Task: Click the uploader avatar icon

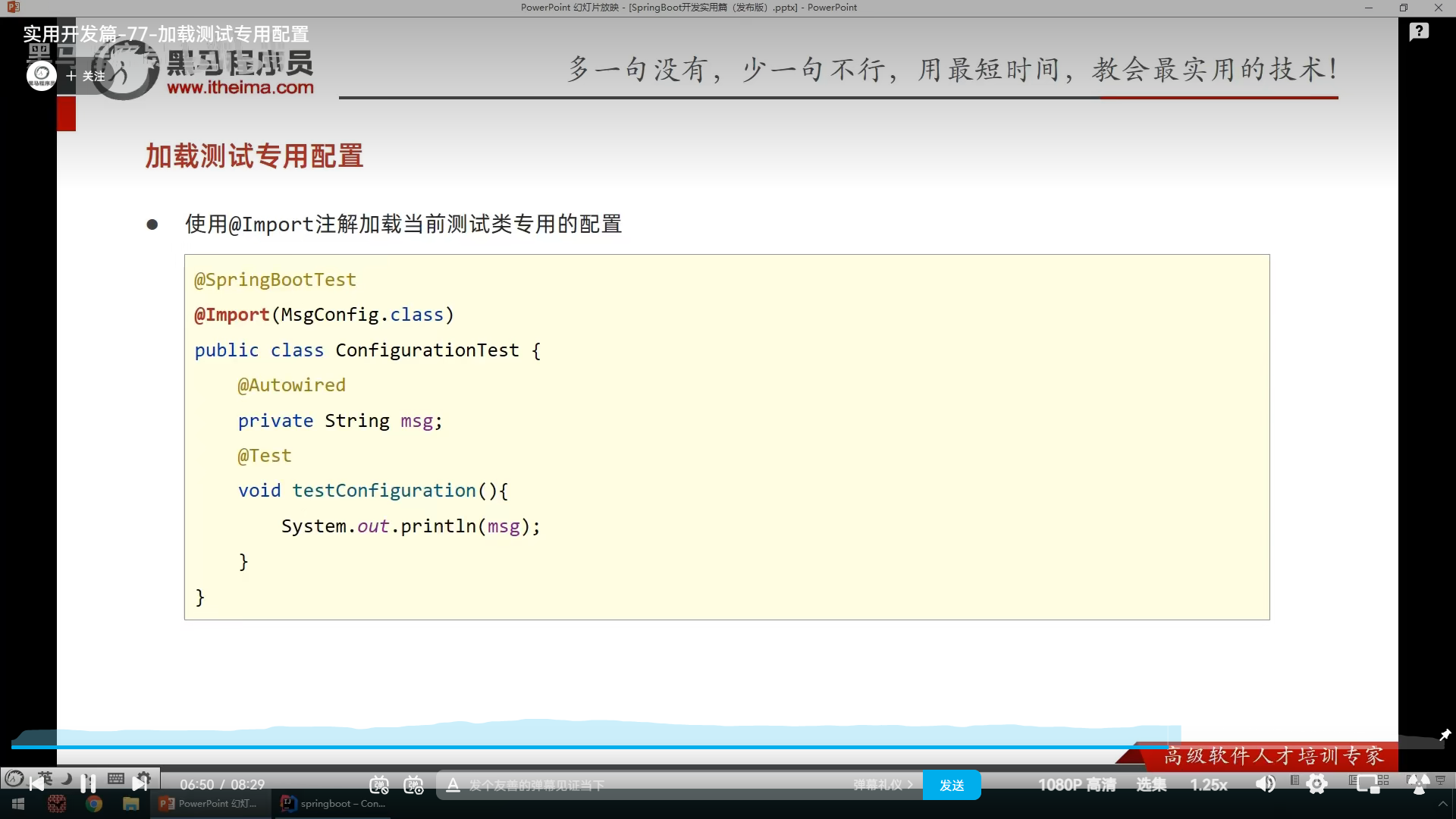Action: click(x=41, y=75)
